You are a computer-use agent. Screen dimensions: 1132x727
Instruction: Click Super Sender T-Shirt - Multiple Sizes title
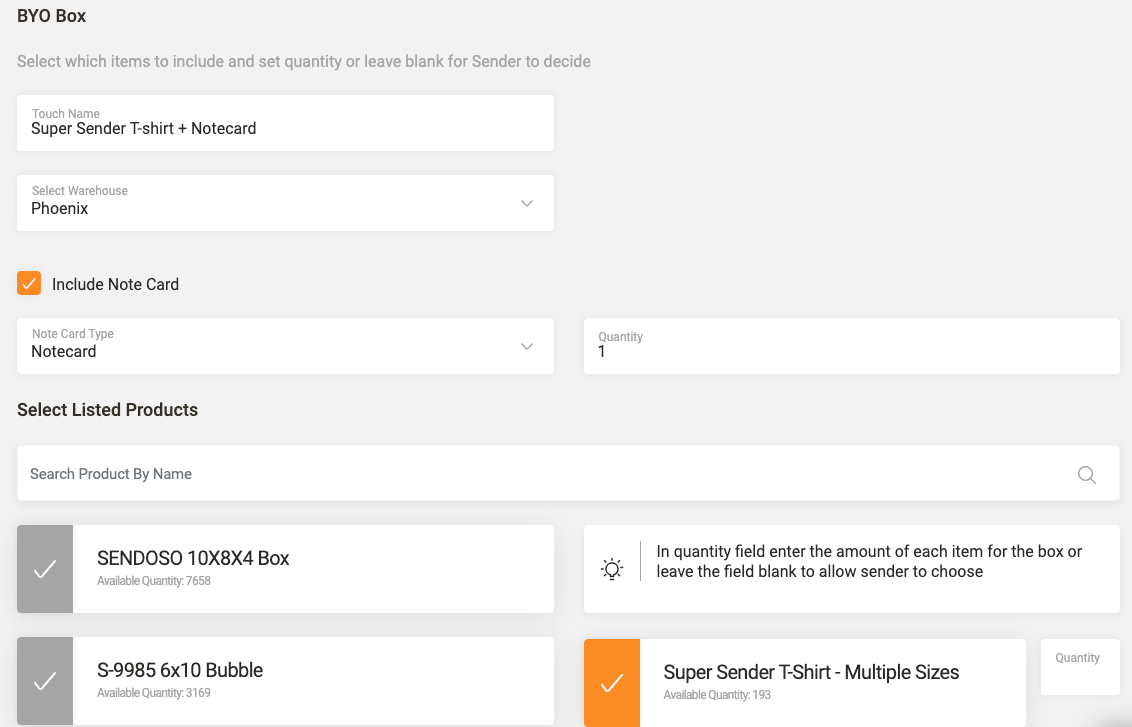811,672
